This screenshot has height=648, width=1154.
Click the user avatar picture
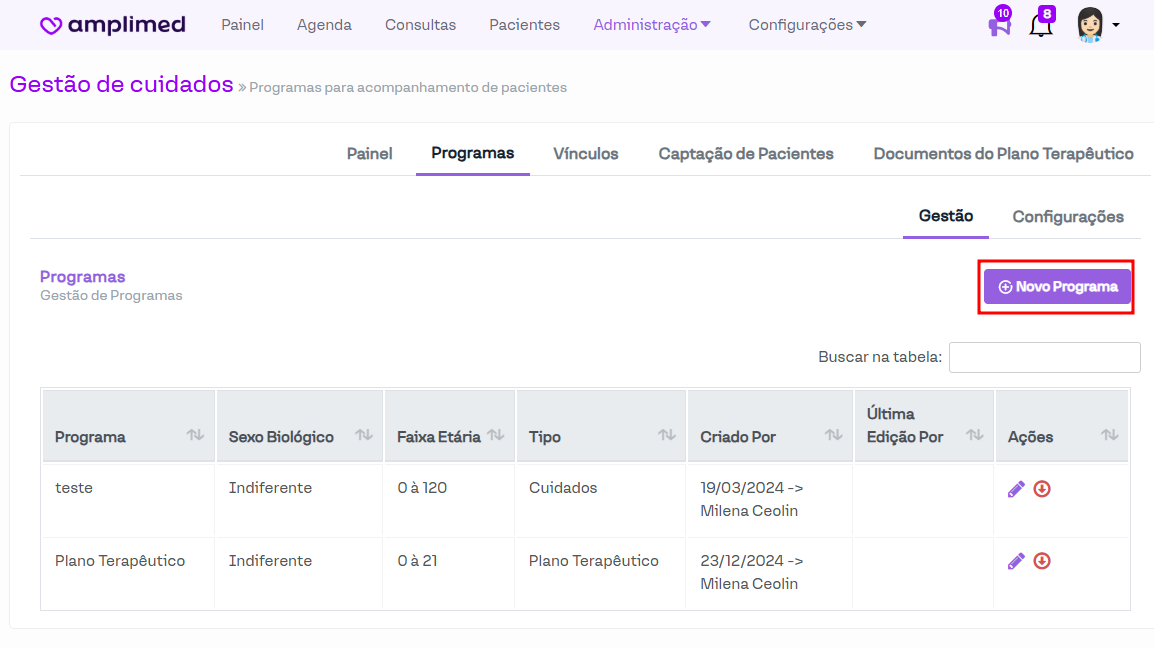pos(1089,25)
